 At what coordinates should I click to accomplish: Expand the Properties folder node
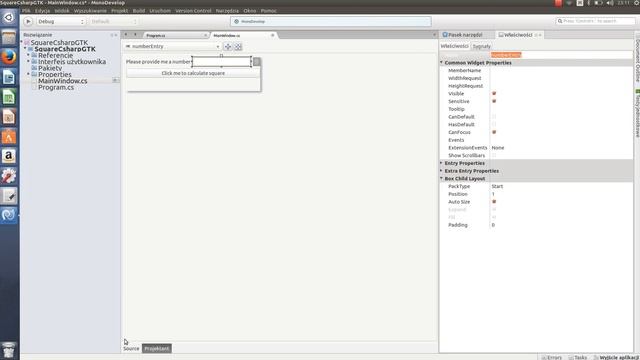pos(29,74)
